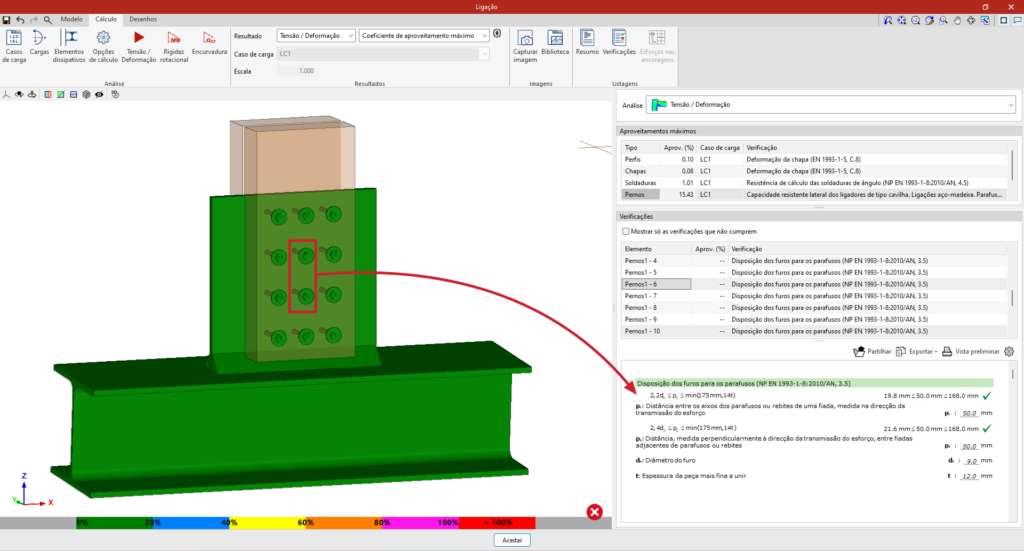Open the Resultado type dropdown
Viewport: 1024px width, 551px height.
tap(315, 35)
